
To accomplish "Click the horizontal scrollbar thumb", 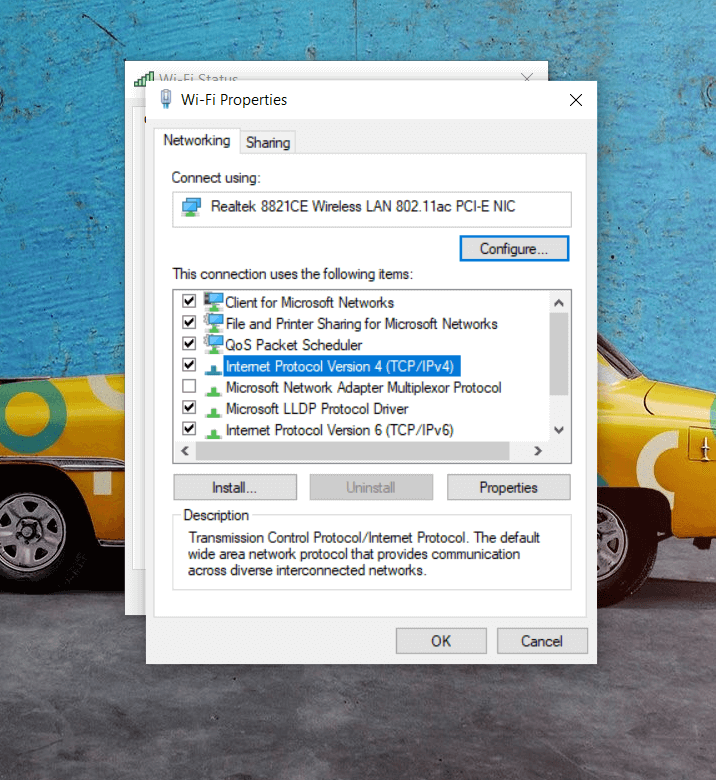I will 353,451.
